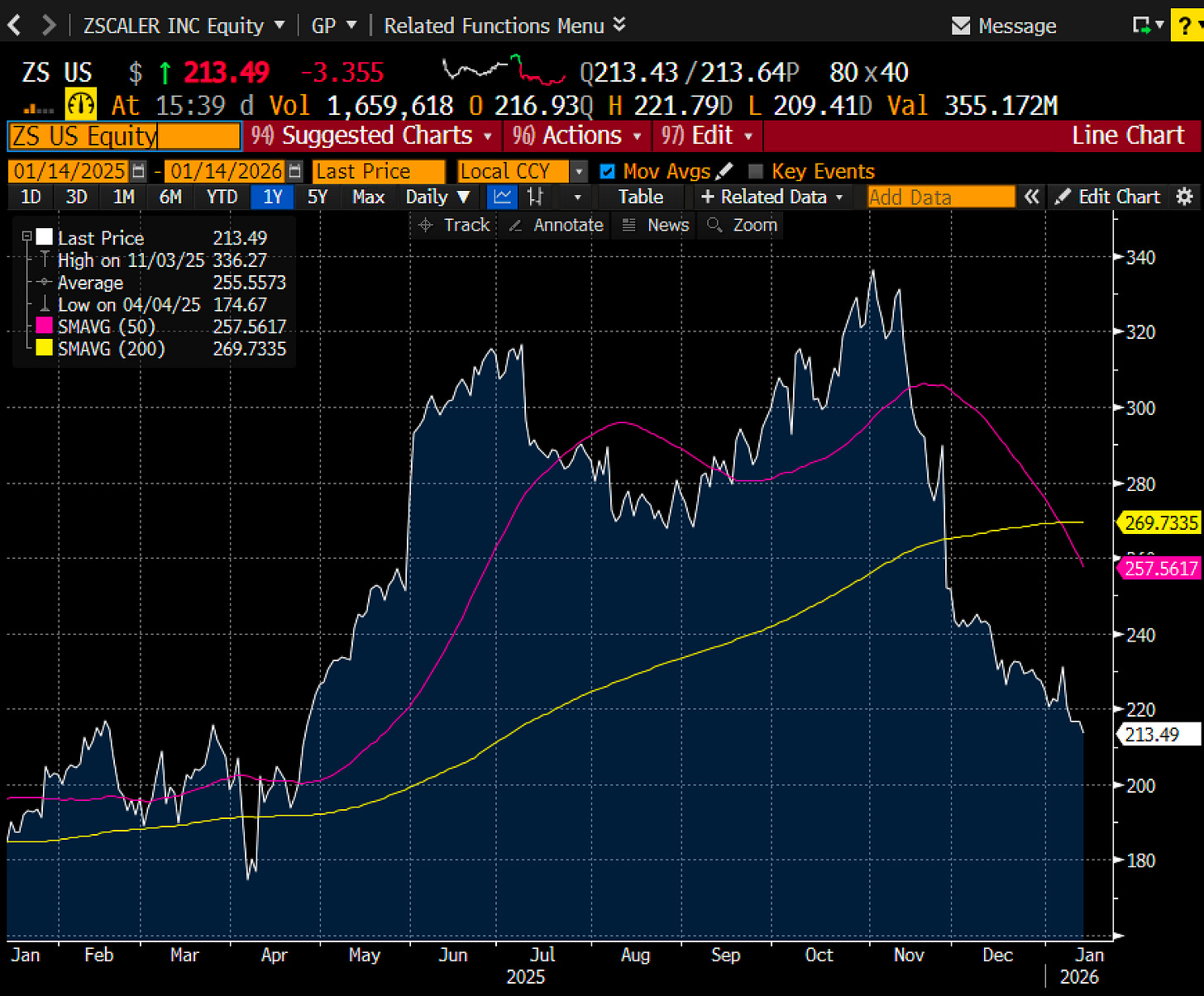The width and height of the screenshot is (1204, 996).
Task: Open the start date calendar icon
Action: point(138,170)
